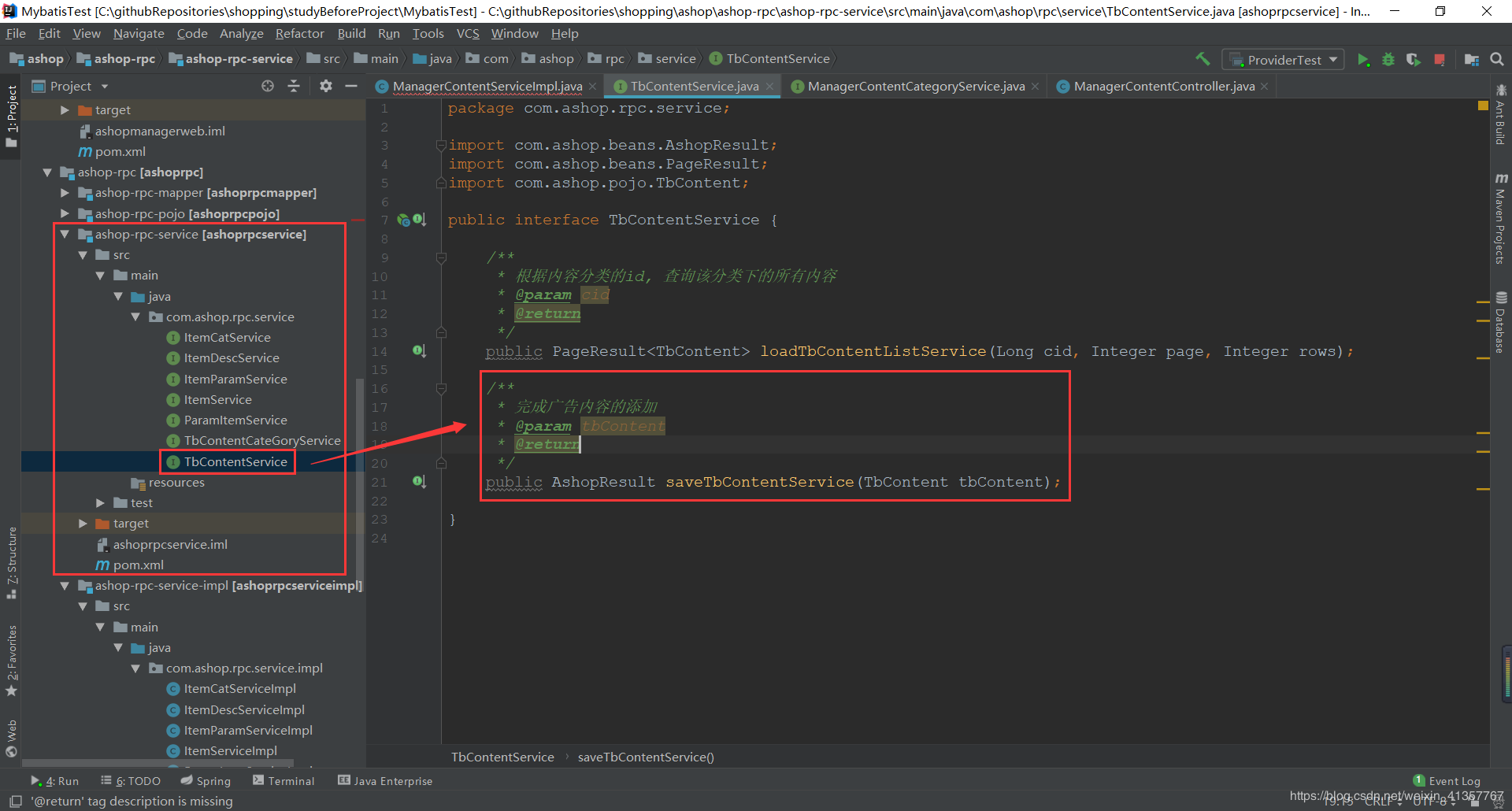Viewport: 1512px width, 811px height.
Task: Collapse the ashop-rpc-service-impl module
Action: pyautogui.click(x=65, y=585)
